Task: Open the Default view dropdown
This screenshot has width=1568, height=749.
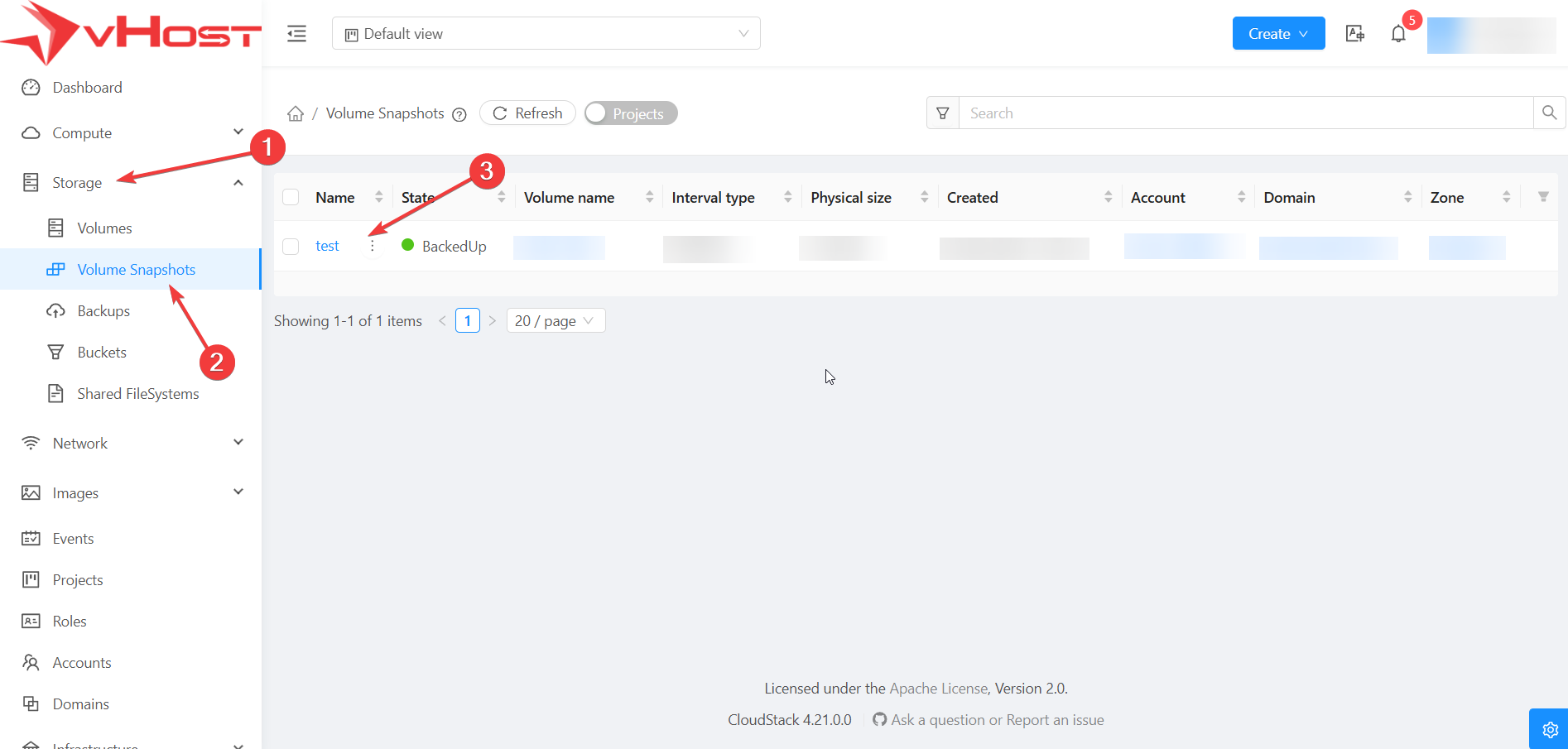Action: pyautogui.click(x=546, y=34)
